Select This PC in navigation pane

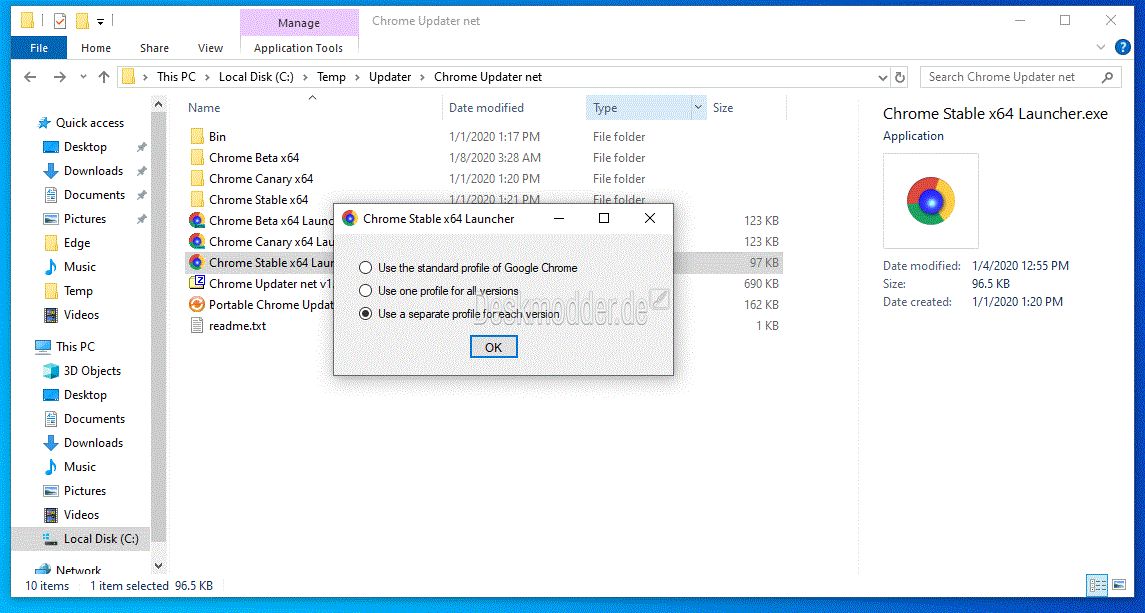point(75,346)
